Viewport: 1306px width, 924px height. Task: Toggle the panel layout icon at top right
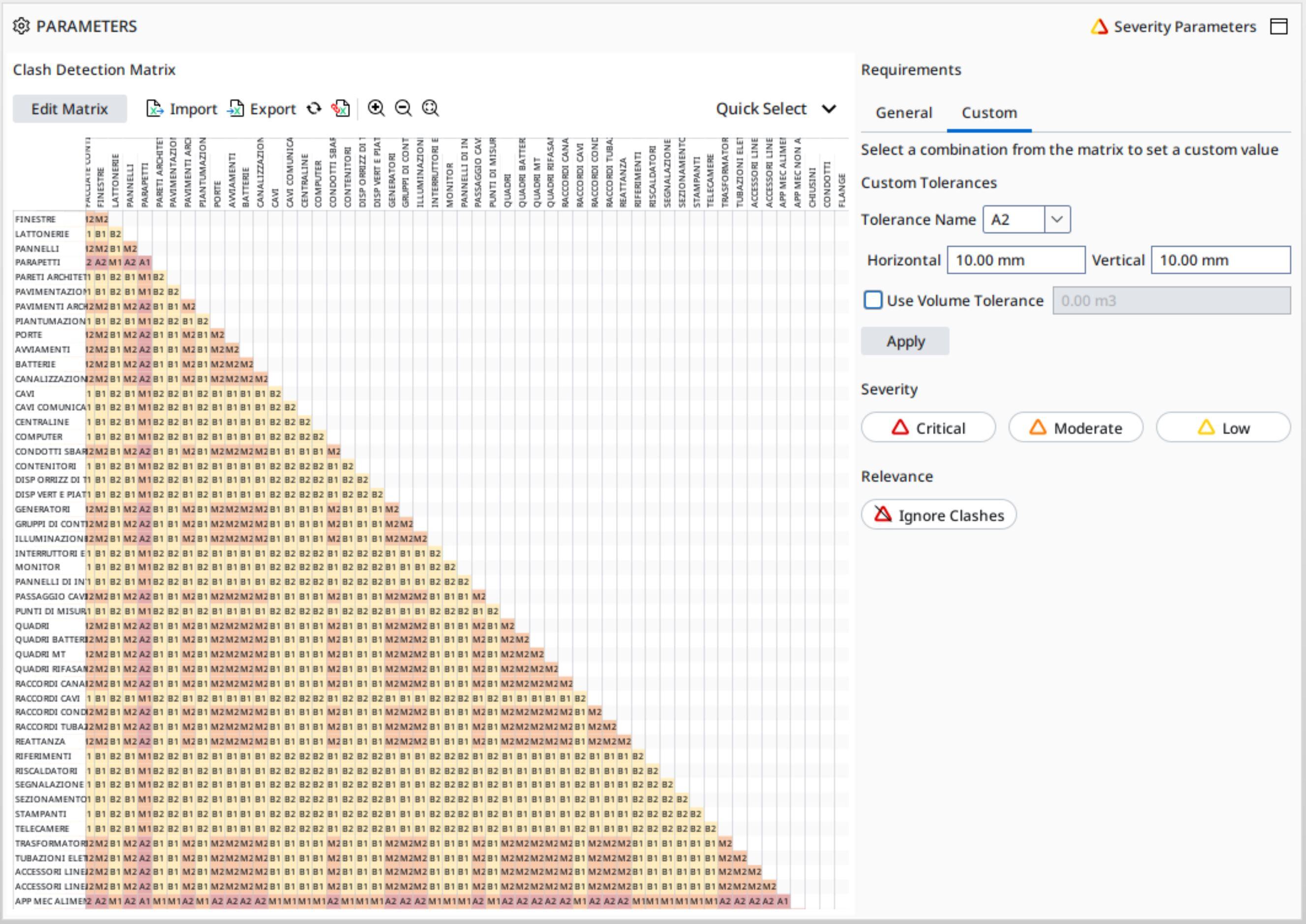click(x=1278, y=27)
